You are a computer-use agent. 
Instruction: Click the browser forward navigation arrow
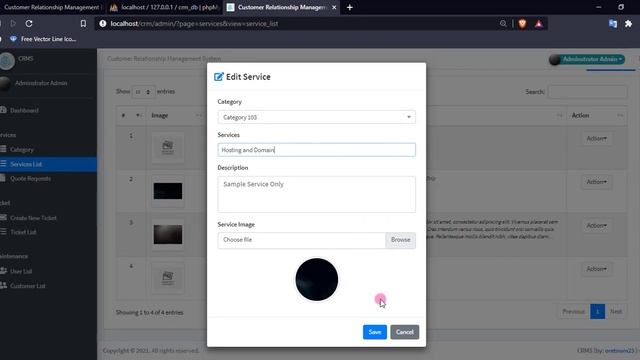pos(13,24)
